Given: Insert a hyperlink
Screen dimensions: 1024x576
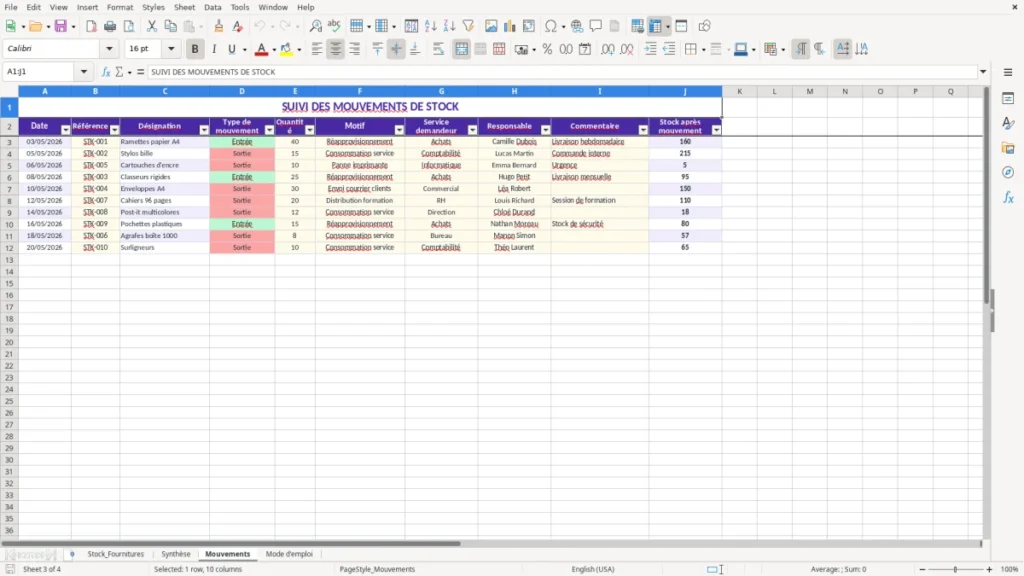Looking at the screenshot, I should [577, 26].
